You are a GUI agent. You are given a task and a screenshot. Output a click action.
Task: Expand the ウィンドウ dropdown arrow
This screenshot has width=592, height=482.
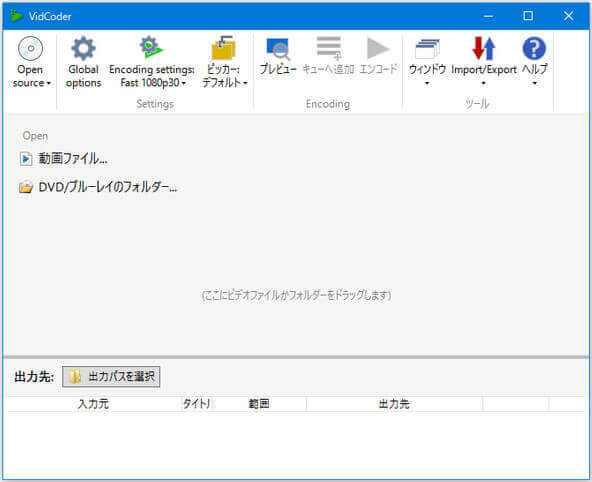(427, 83)
